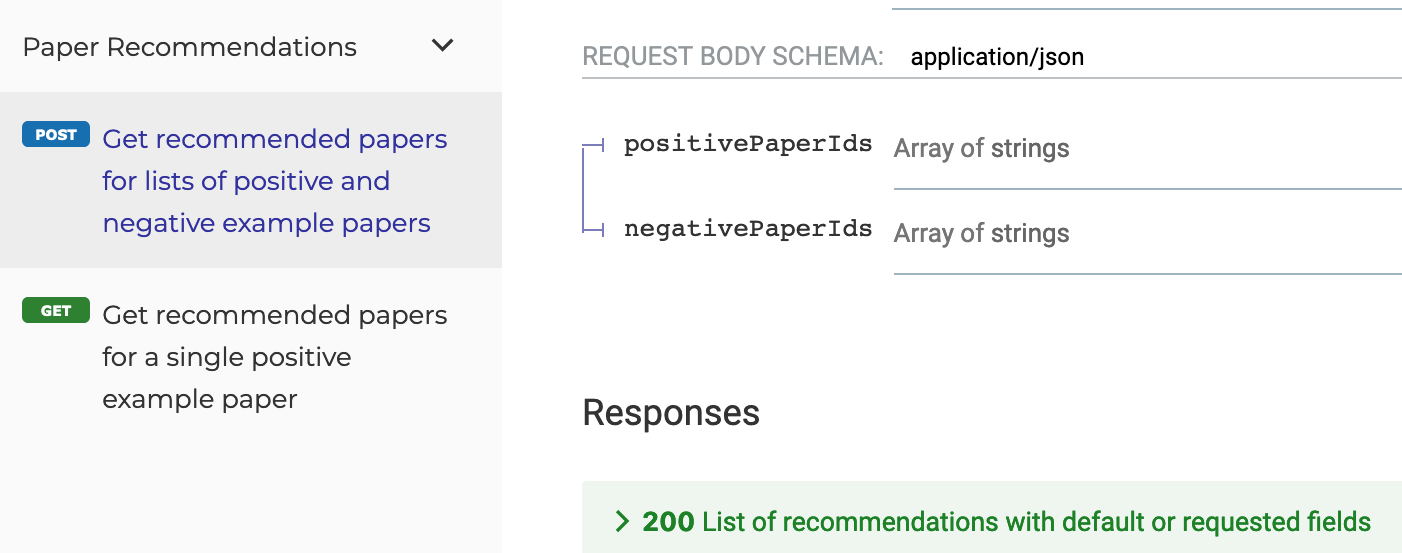Click Array of strings beside negativePaperIds
The image size is (1402, 553).
[981, 234]
